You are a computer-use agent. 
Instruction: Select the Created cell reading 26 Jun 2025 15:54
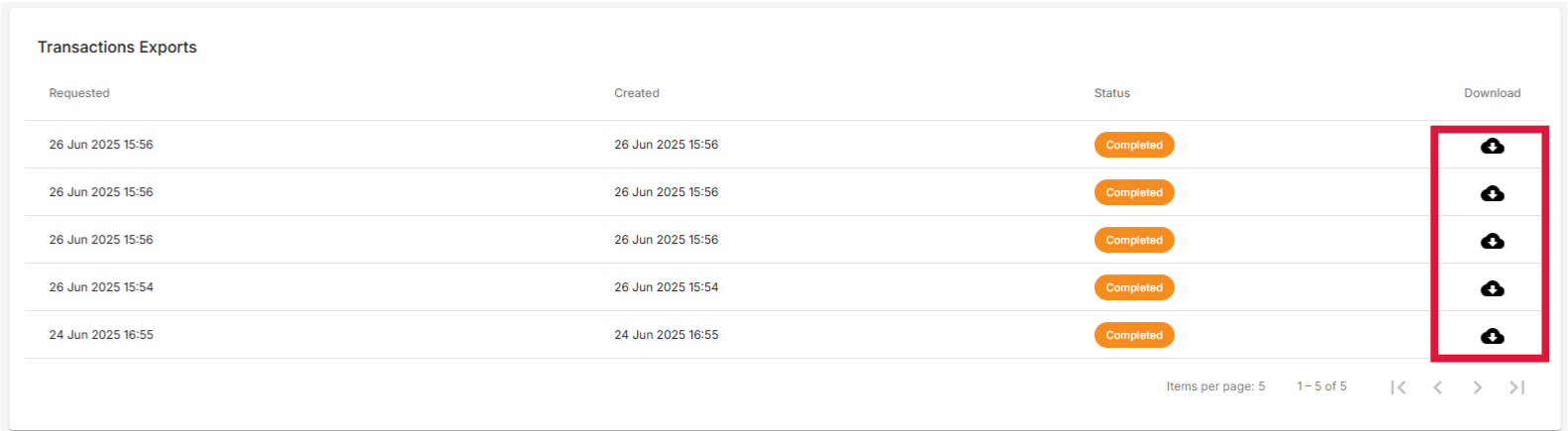click(x=666, y=287)
